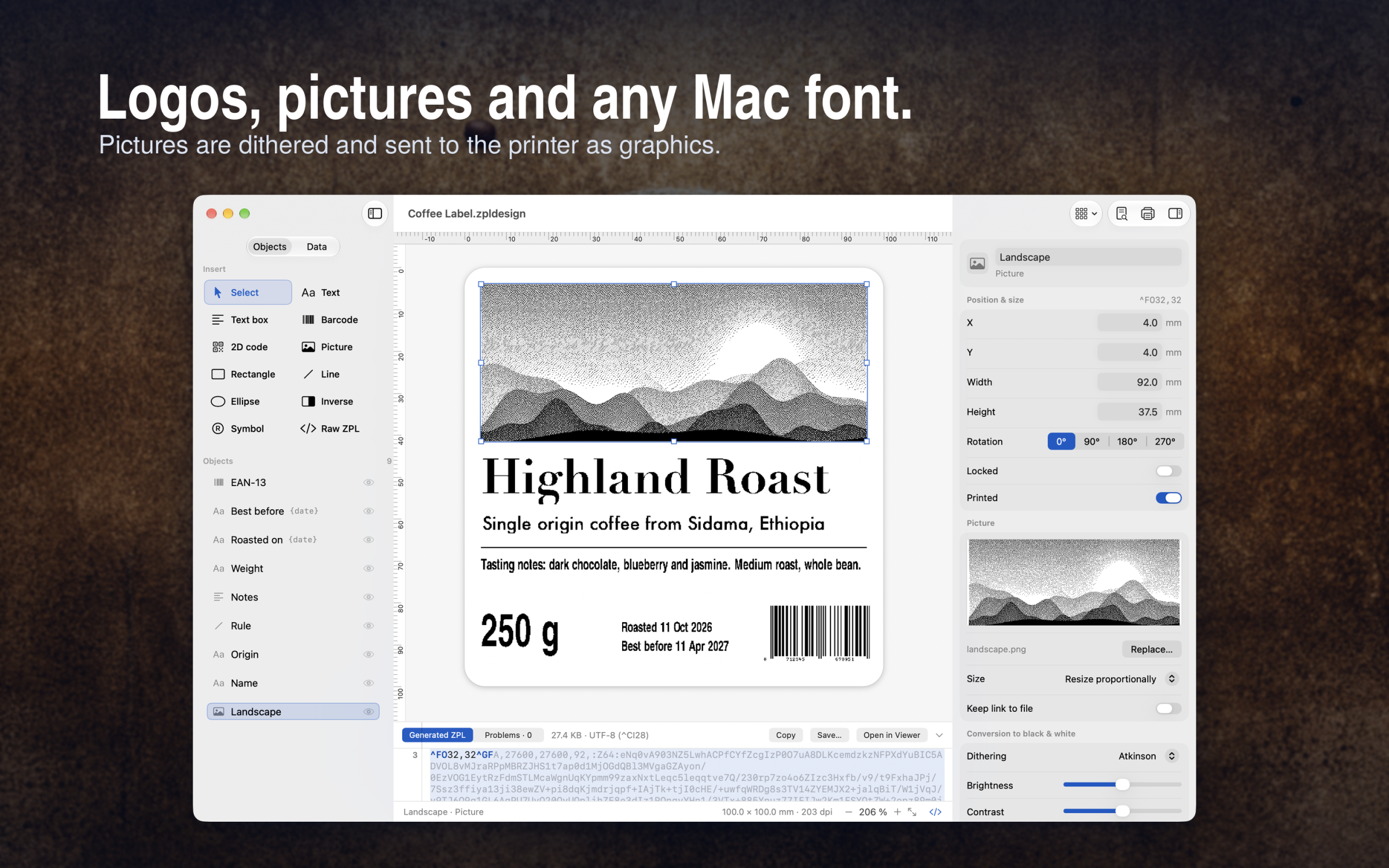1389x868 pixels.
Task: Click the printer icon in toolbar
Action: click(1148, 214)
